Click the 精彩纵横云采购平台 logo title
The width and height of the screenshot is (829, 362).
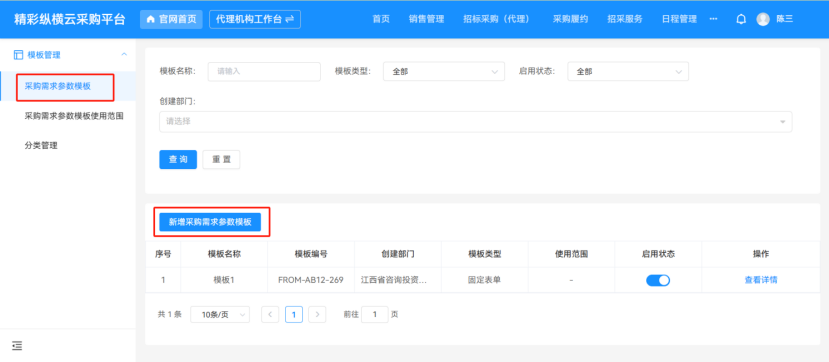tap(70, 20)
